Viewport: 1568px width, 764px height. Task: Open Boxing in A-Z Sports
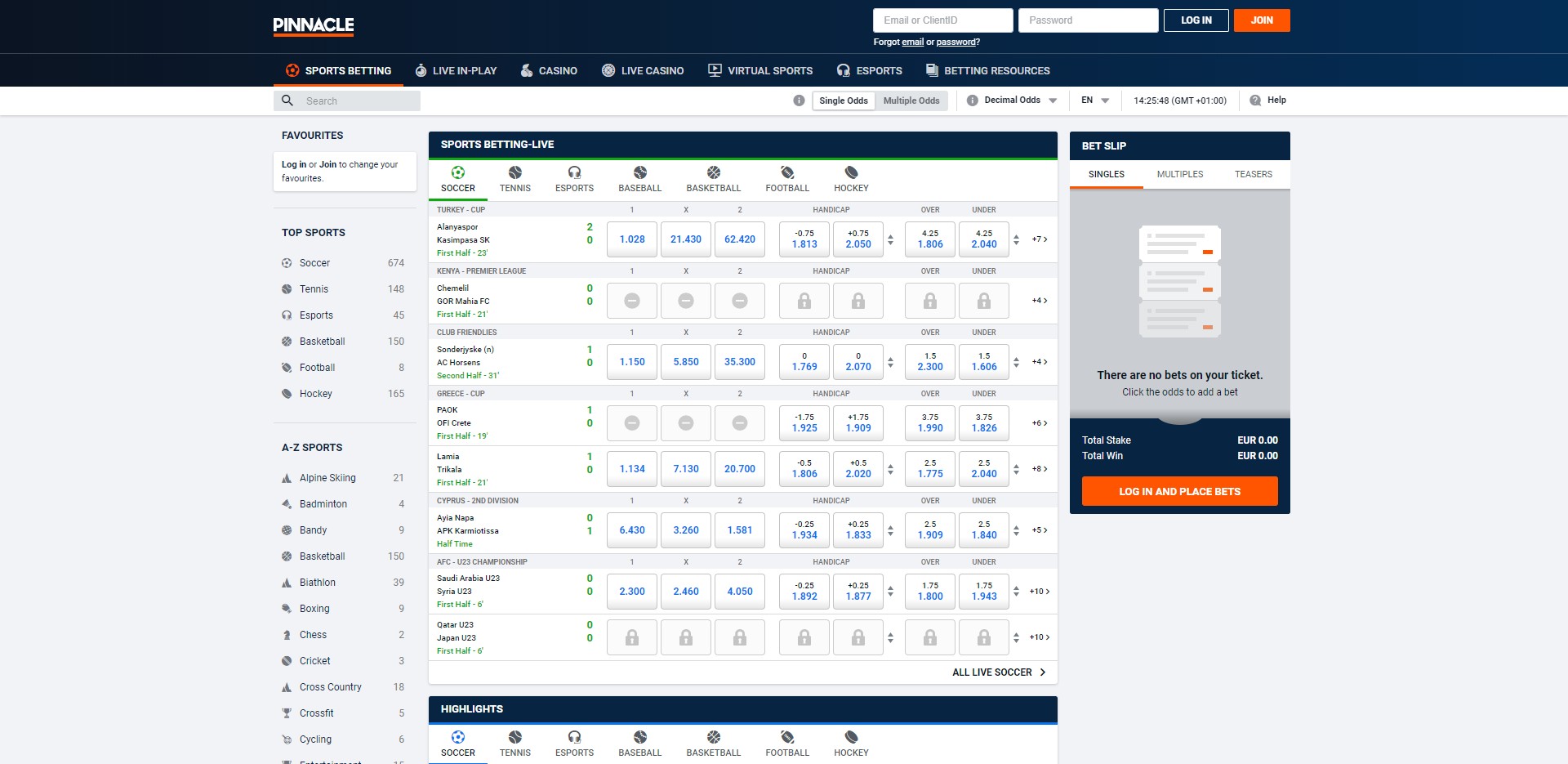pos(343,609)
